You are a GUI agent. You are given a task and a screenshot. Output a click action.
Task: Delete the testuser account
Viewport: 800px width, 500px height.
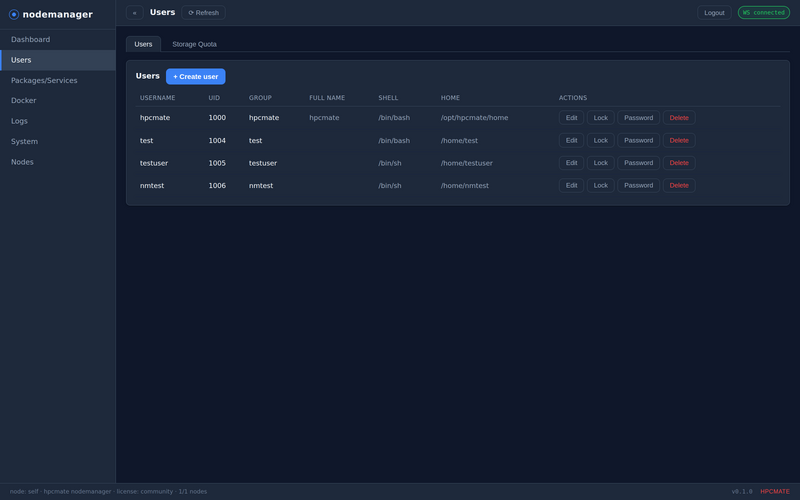click(679, 163)
